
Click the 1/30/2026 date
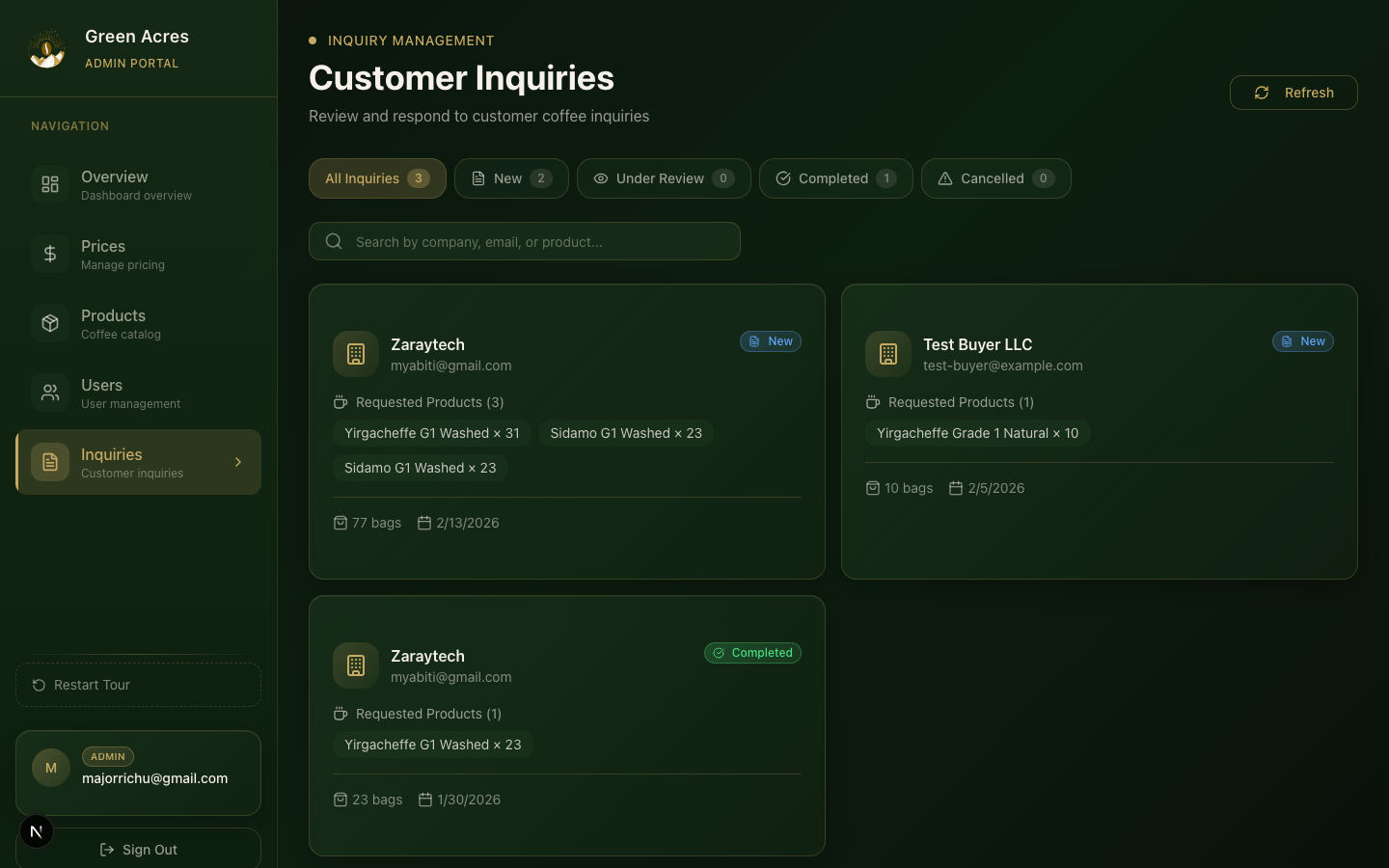click(469, 800)
